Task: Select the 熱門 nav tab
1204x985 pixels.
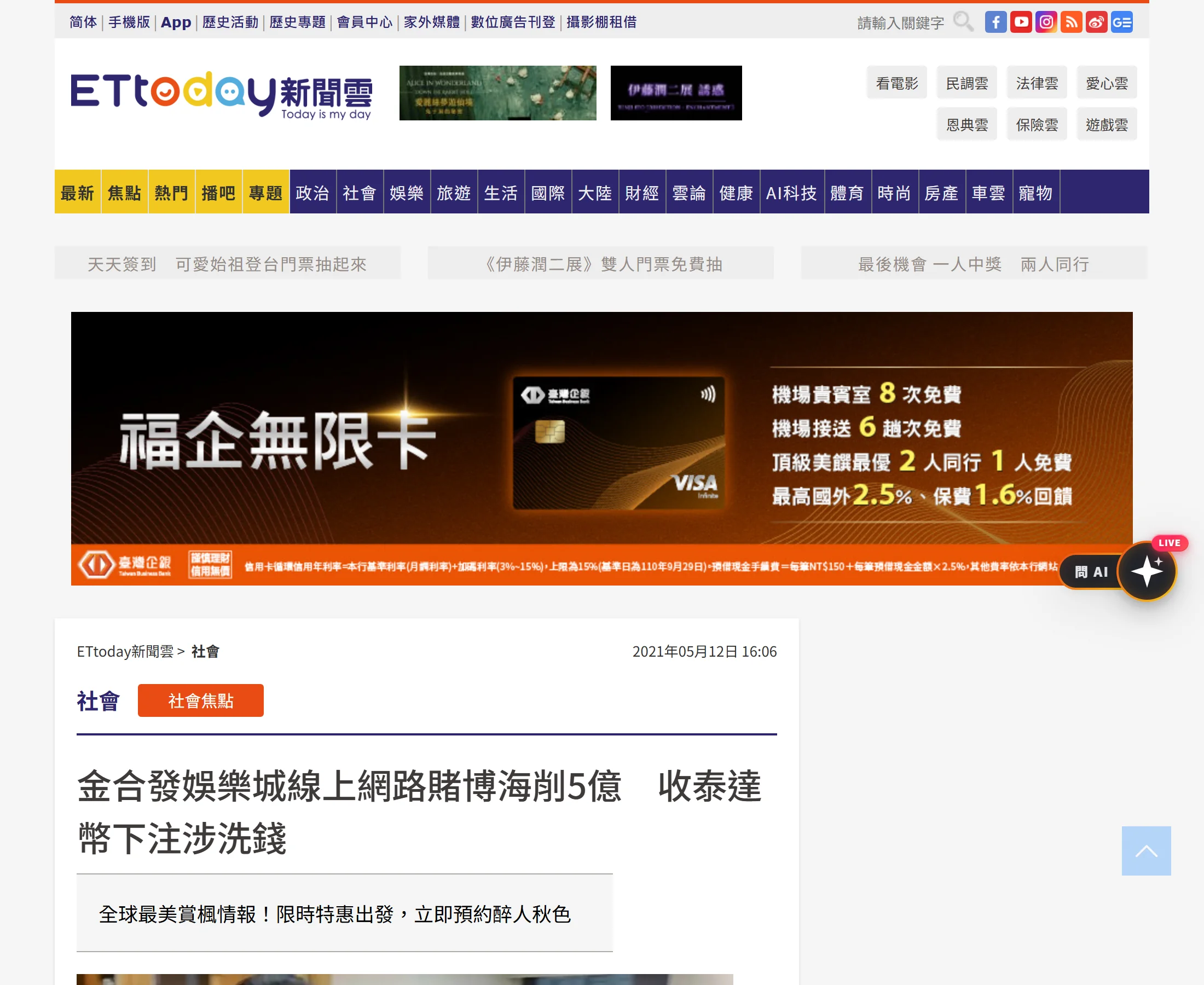Action: [x=172, y=192]
